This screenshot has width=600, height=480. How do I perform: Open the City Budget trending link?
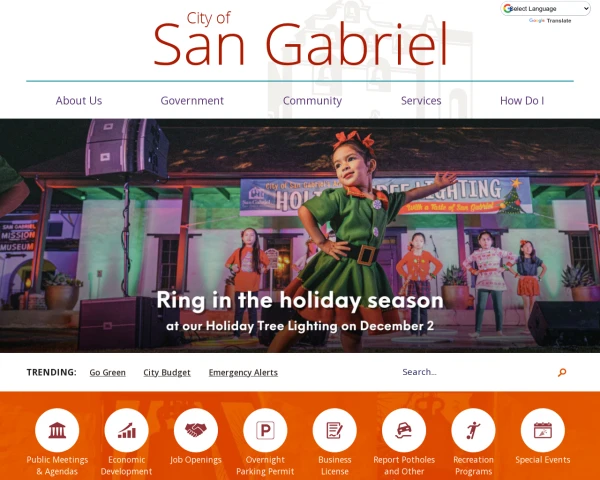(x=167, y=372)
